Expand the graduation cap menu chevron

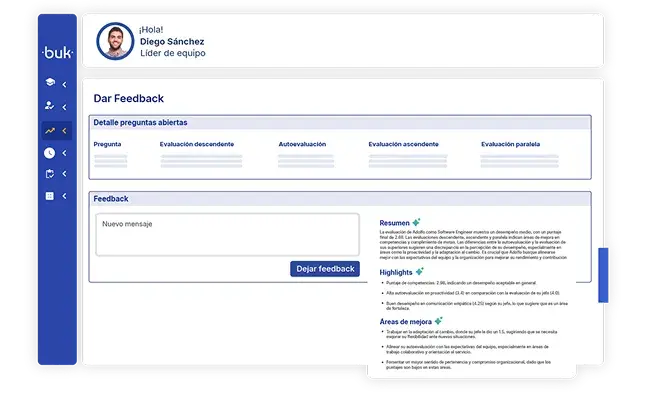pos(65,83)
